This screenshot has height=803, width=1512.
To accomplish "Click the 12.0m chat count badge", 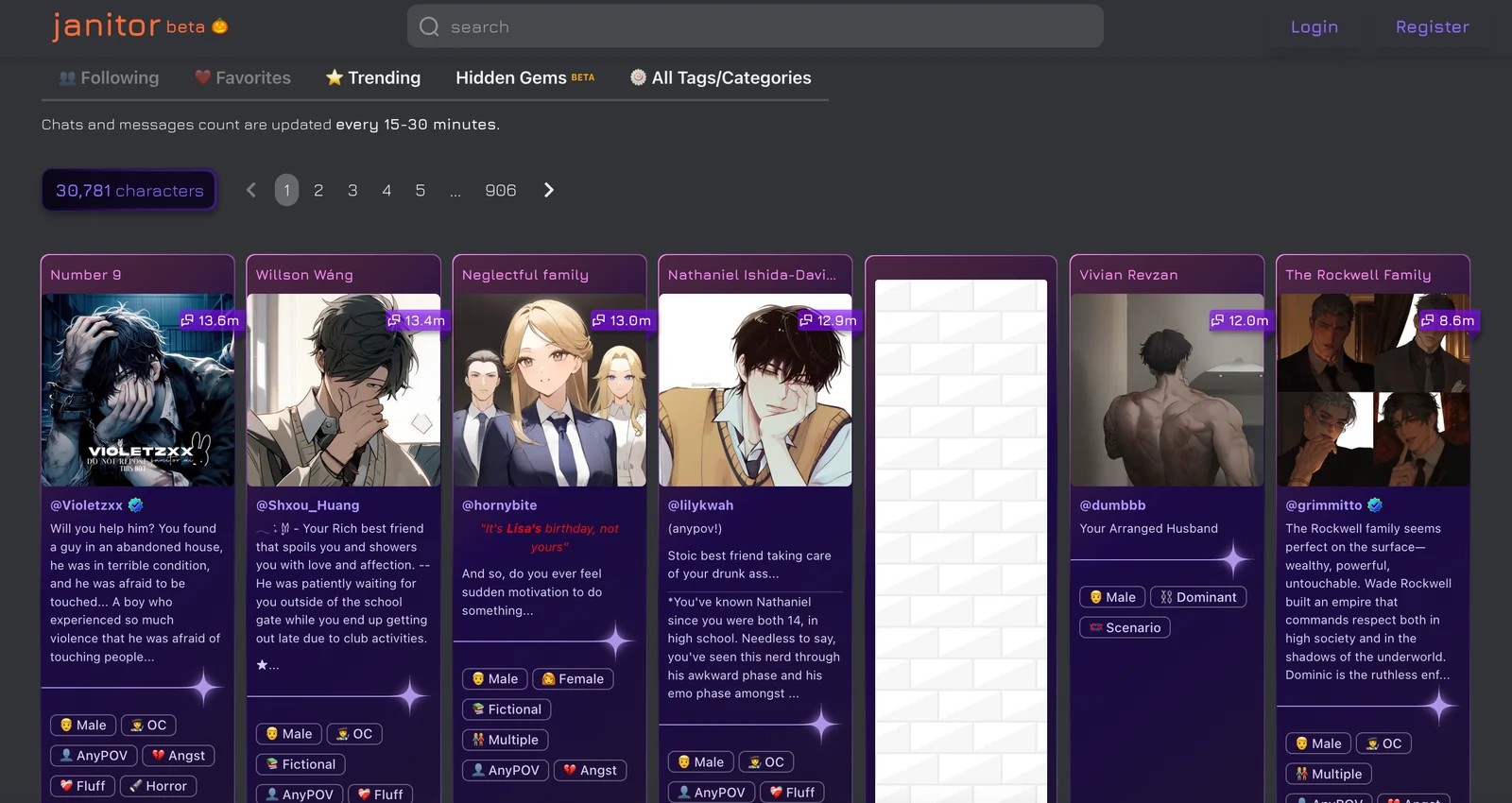I will tap(1239, 321).
